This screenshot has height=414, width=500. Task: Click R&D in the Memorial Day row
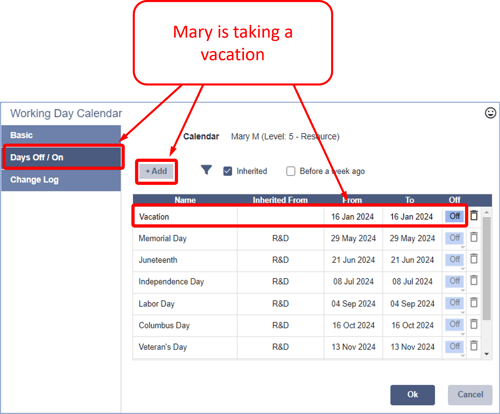pos(281,238)
